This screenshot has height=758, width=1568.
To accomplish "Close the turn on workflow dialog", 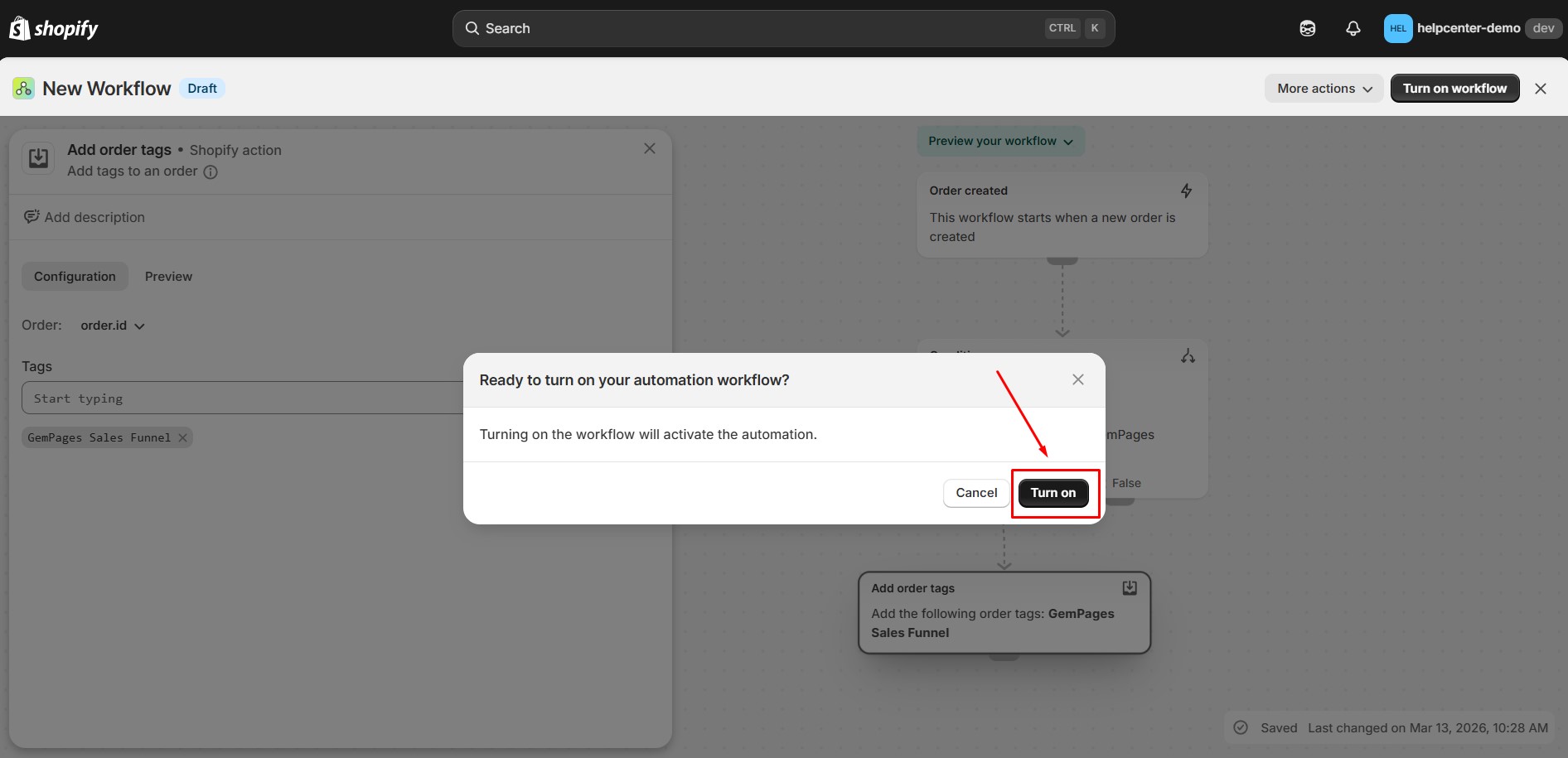I will [x=1077, y=379].
